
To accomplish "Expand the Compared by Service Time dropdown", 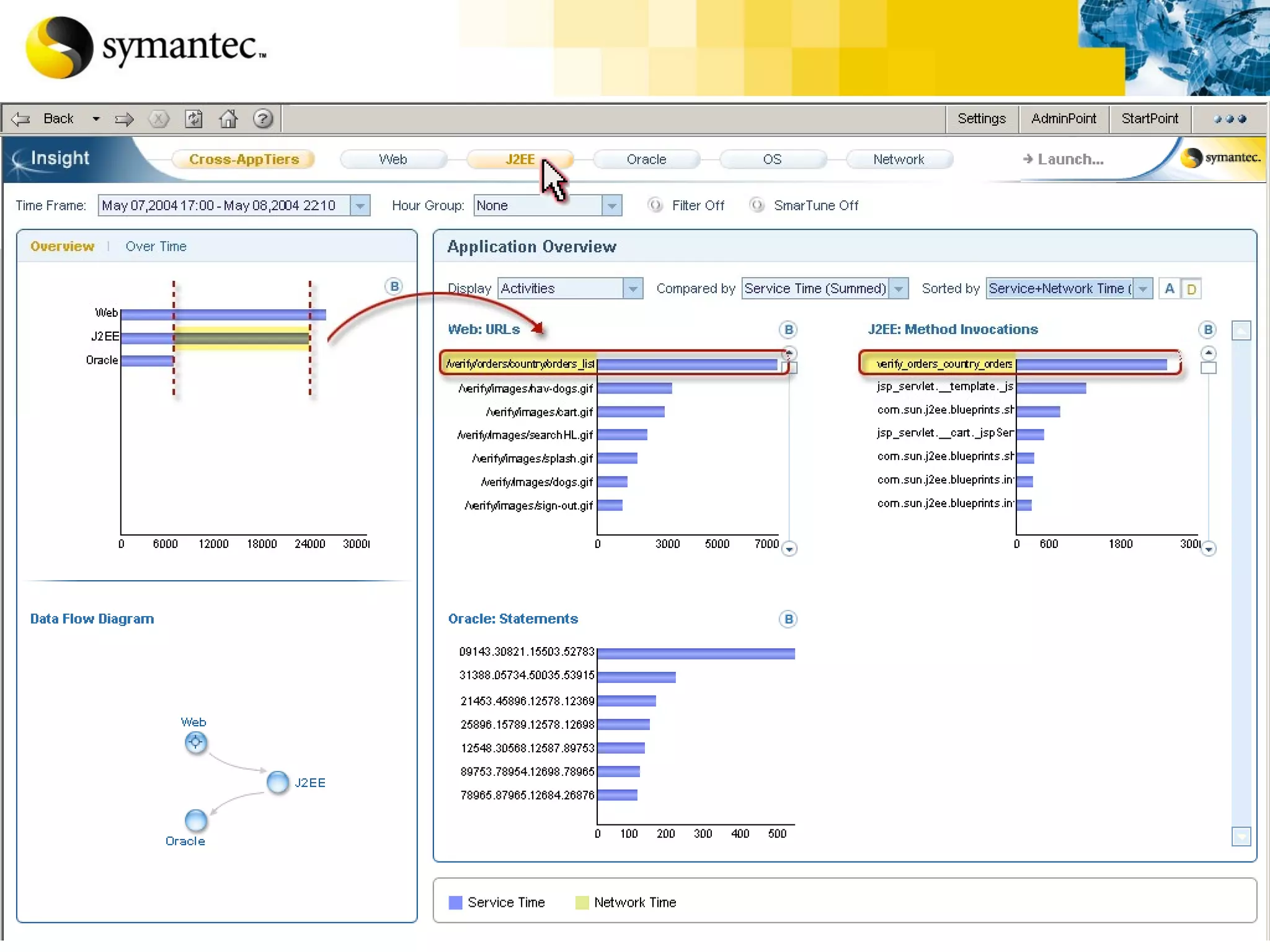I will coord(898,289).
